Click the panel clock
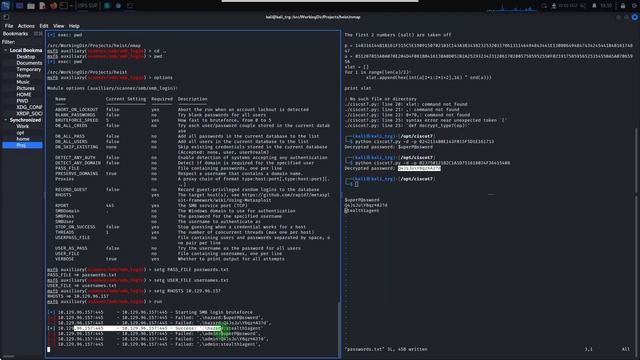 (x=606, y=6)
